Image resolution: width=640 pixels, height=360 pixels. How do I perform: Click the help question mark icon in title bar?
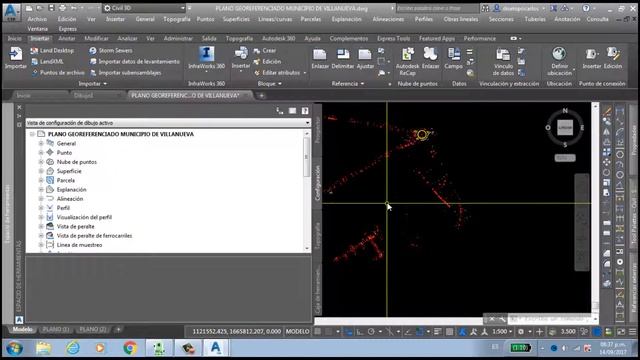(x=586, y=8)
